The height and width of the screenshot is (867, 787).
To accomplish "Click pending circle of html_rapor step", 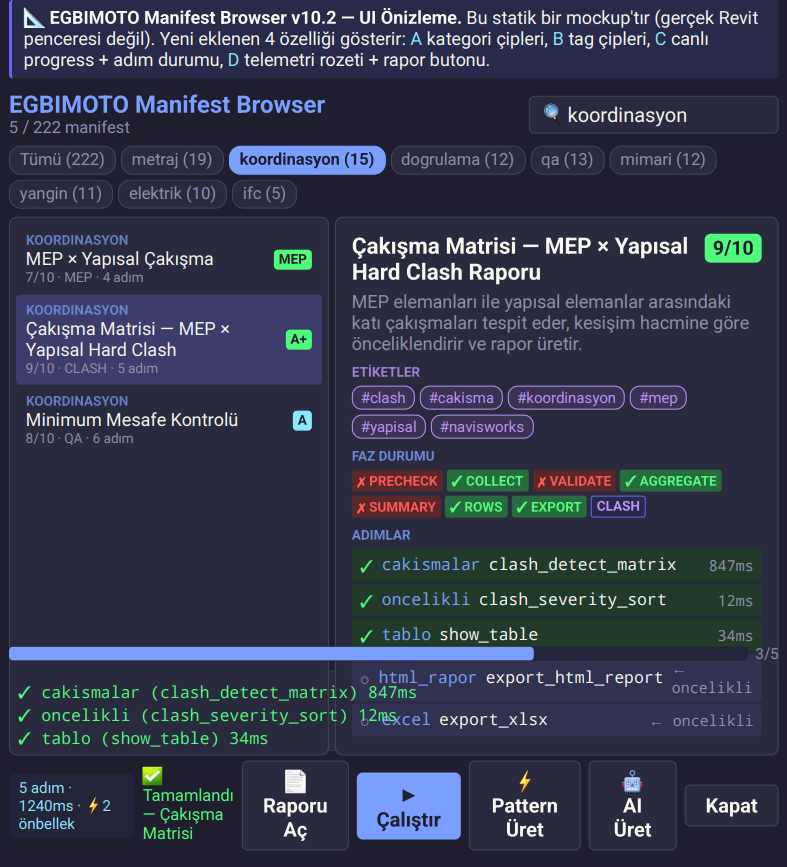I will tap(364, 680).
